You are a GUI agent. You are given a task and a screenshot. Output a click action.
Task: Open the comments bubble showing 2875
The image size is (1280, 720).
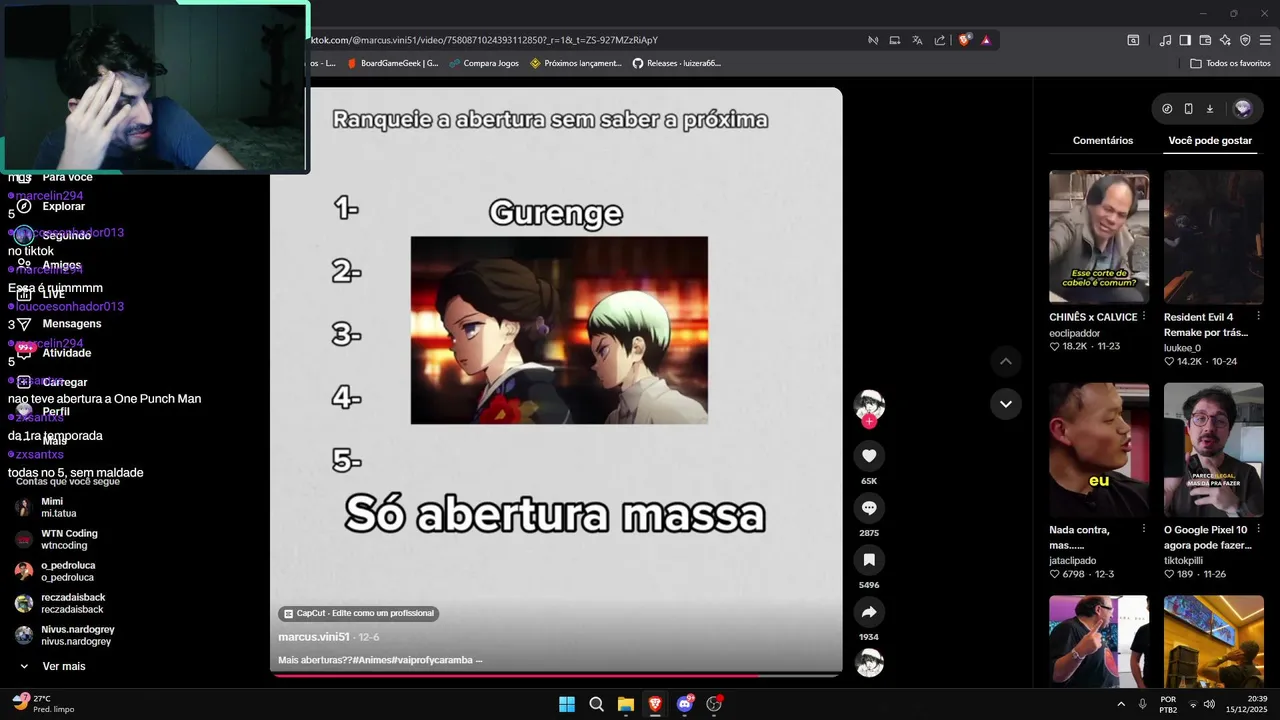[x=869, y=508]
